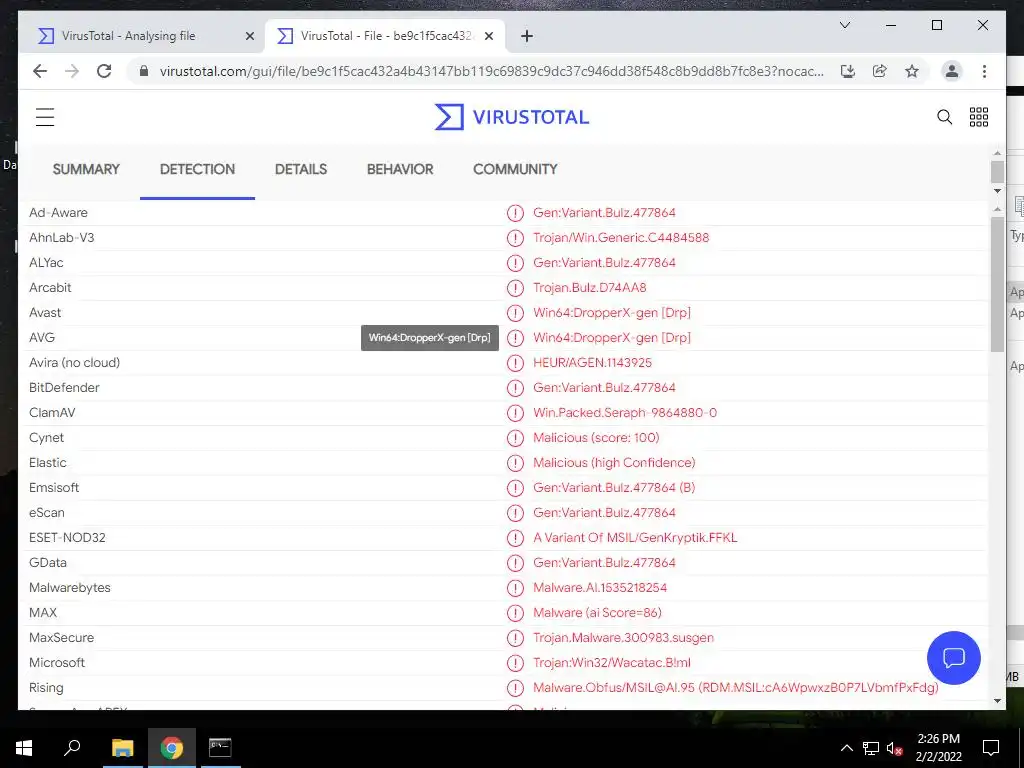
Task: Select the VirusTotal File be9c1f5cac432 tab
Action: 384,36
